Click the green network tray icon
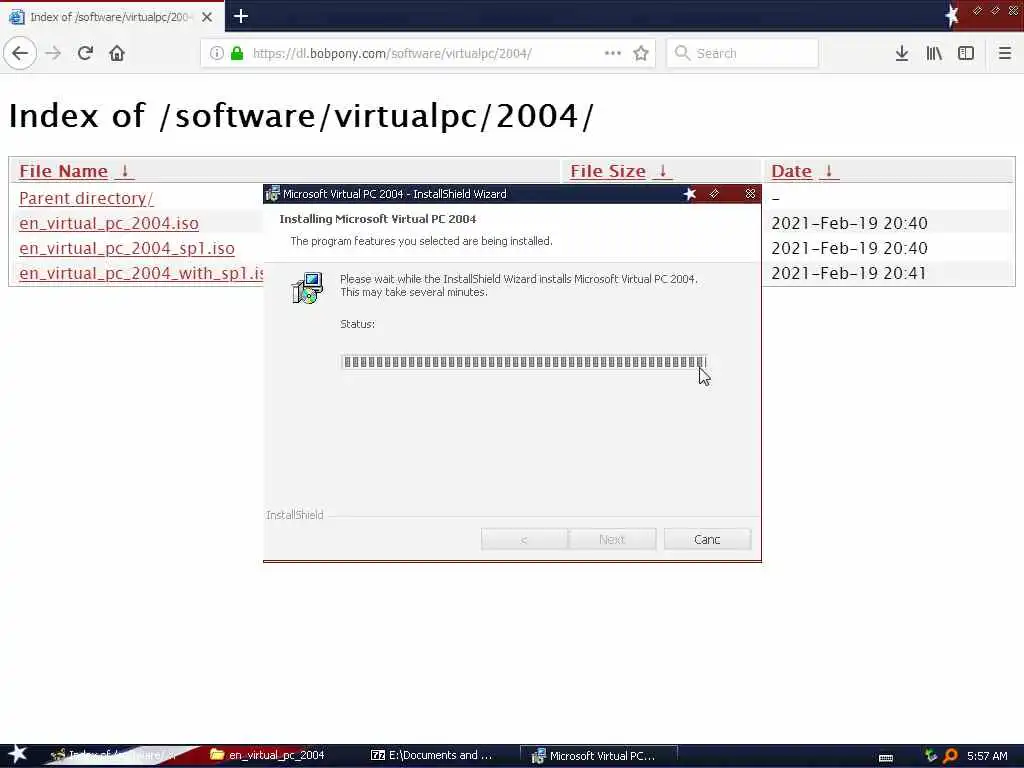 click(931, 756)
